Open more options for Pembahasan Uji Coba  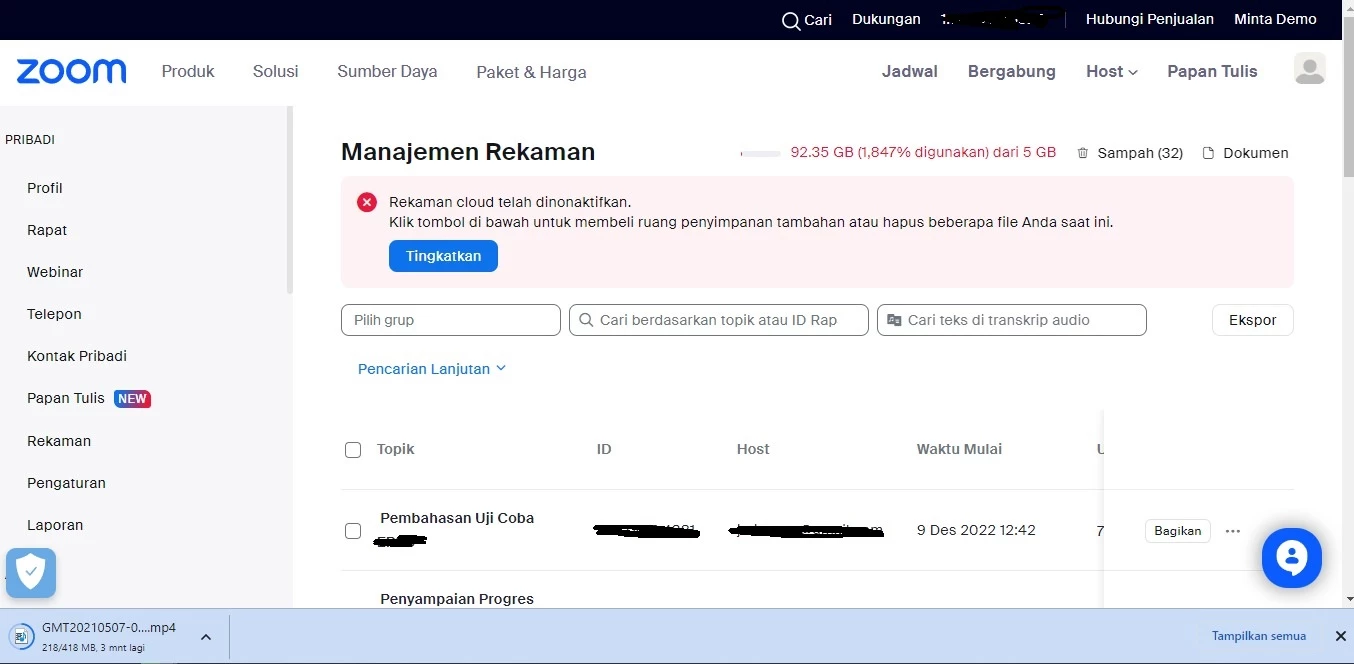click(x=1233, y=531)
